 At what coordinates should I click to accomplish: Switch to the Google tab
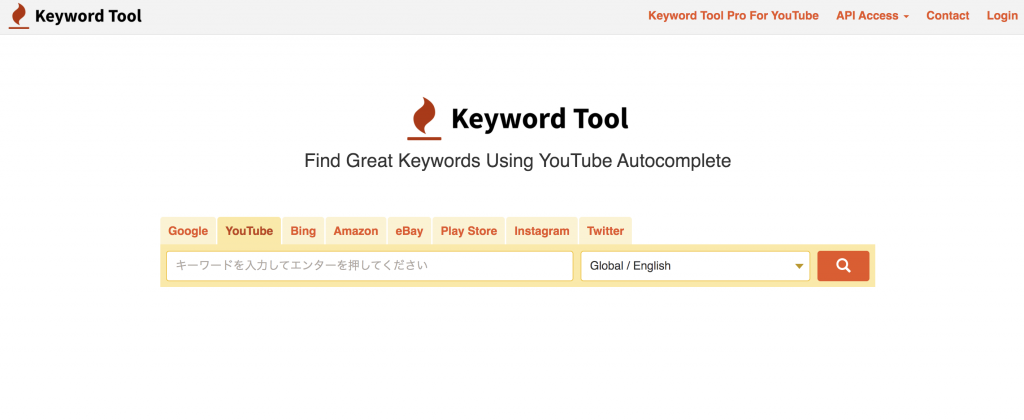tap(188, 231)
